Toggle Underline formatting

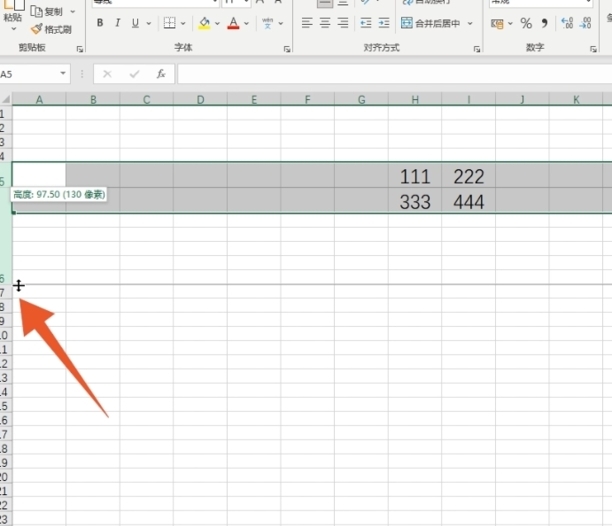135,23
